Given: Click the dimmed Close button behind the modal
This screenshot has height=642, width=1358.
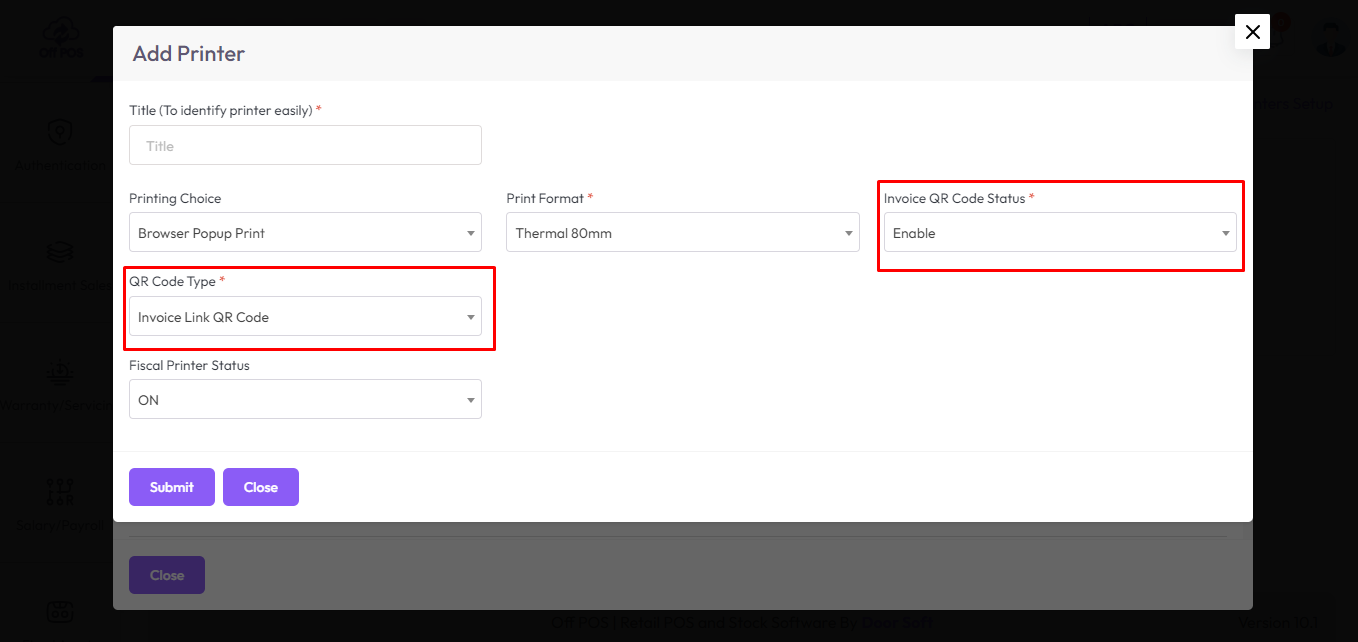Looking at the screenshot, I should tap(167, 575).
